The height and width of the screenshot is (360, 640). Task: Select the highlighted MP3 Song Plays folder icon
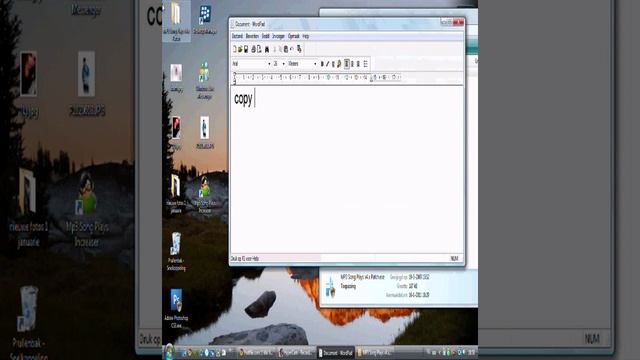(176, 21)
